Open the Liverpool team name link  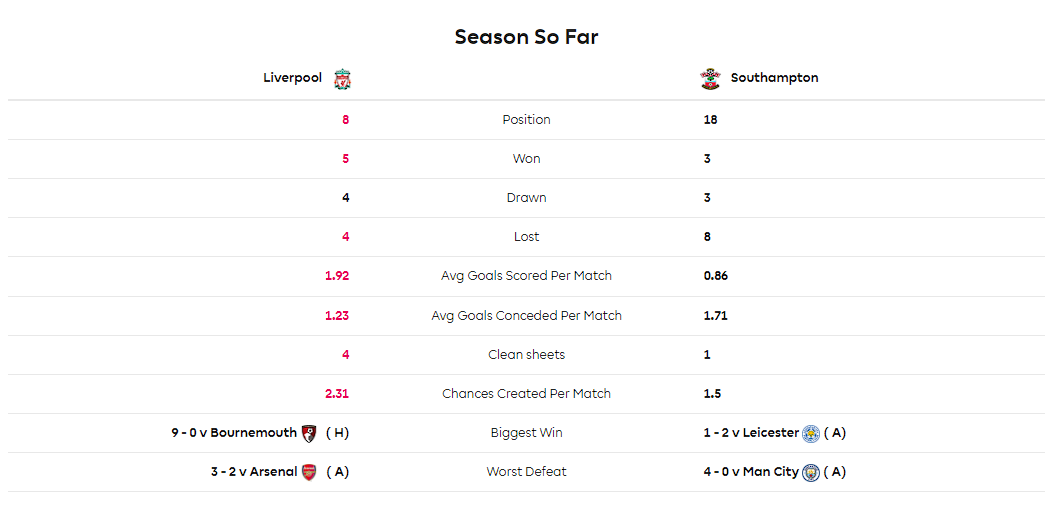click(x=293, y=78)
